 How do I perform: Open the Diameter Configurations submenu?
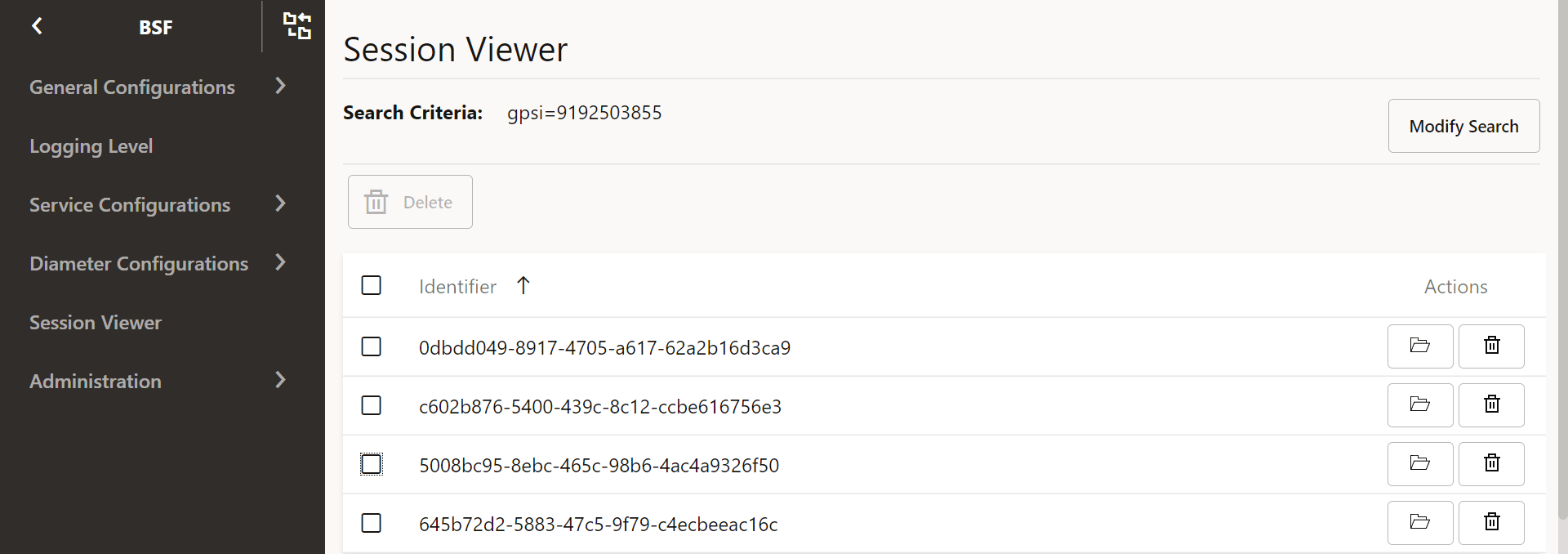point(139,263)
